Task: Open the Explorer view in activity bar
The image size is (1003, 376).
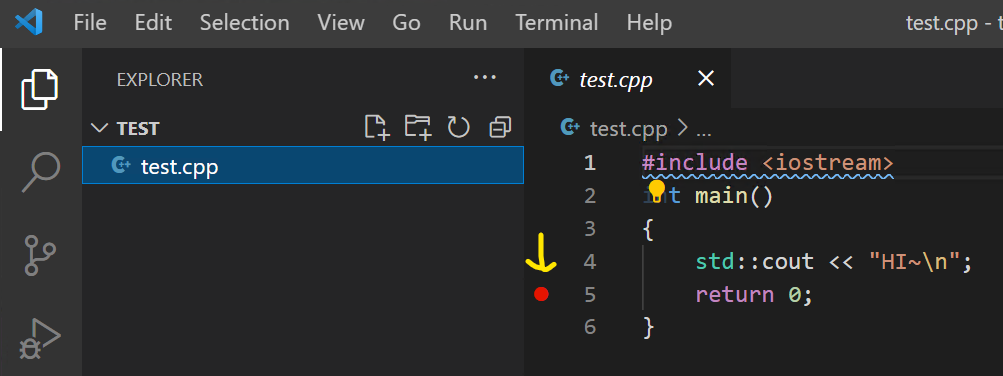Action: [x=40, y=89]
